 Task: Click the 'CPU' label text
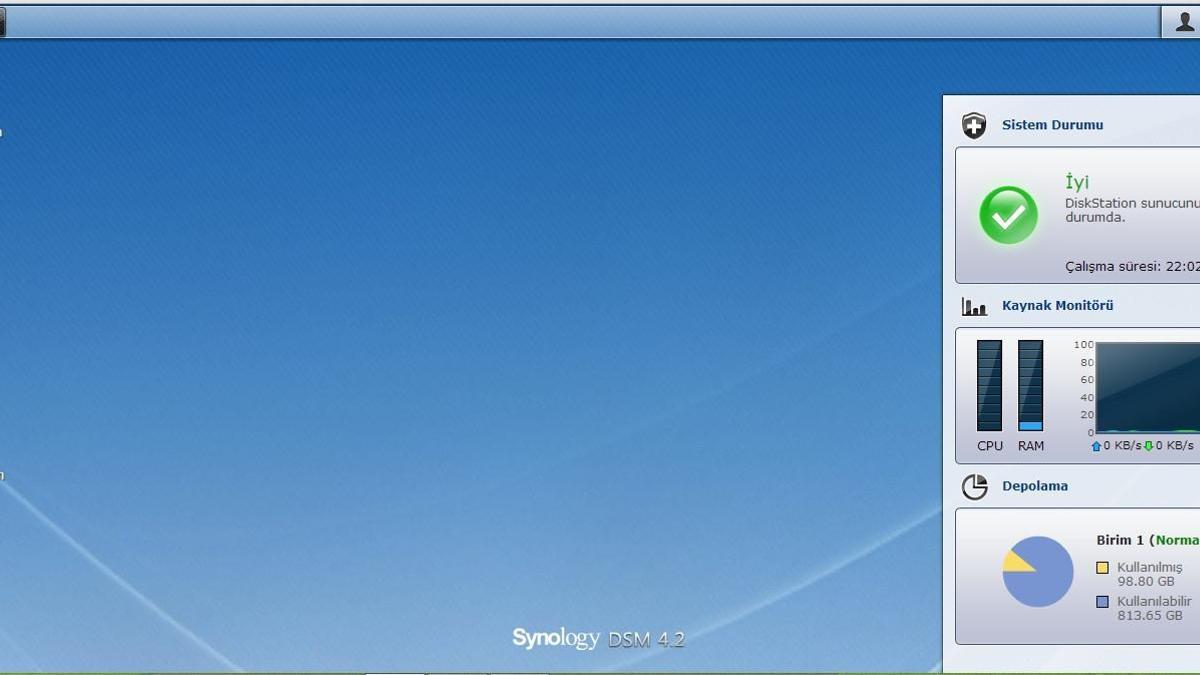[x=990, y=446]
